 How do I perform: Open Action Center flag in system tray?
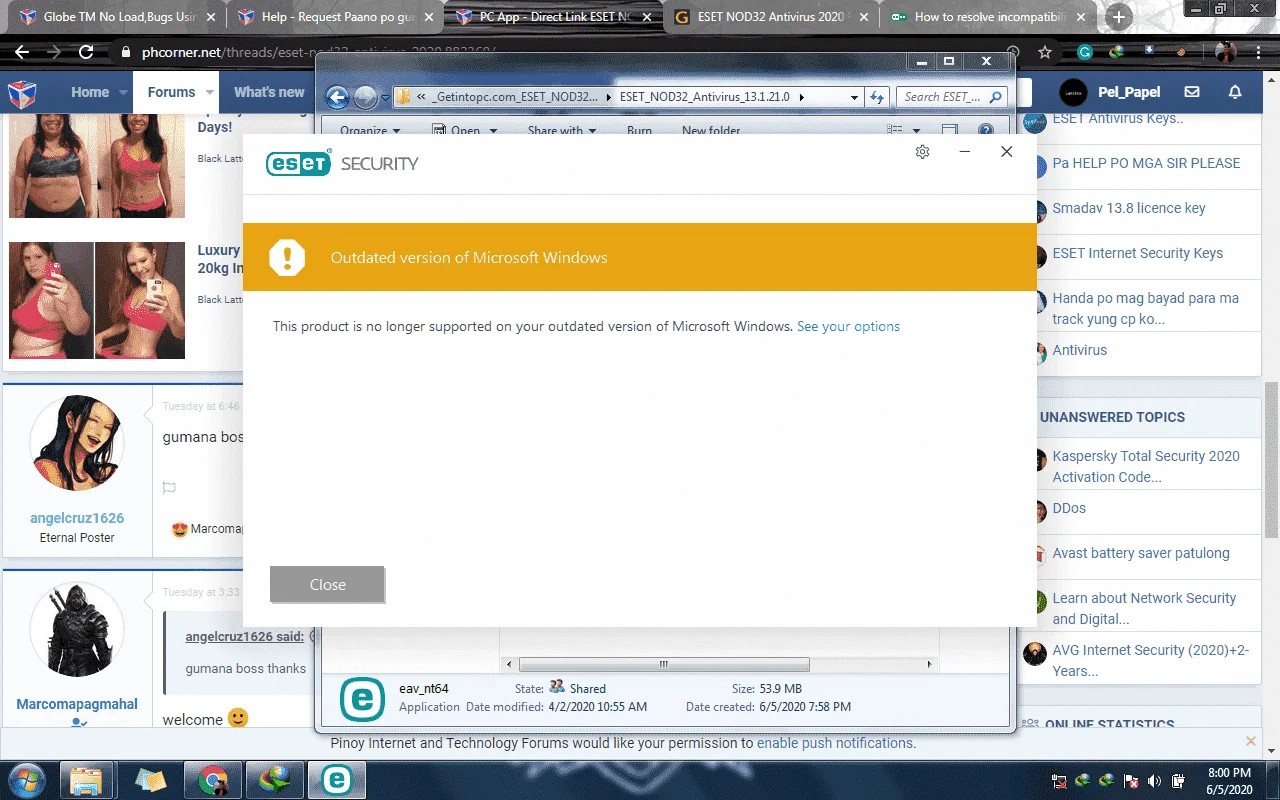pyautogui.click(x=1132, y=781)
